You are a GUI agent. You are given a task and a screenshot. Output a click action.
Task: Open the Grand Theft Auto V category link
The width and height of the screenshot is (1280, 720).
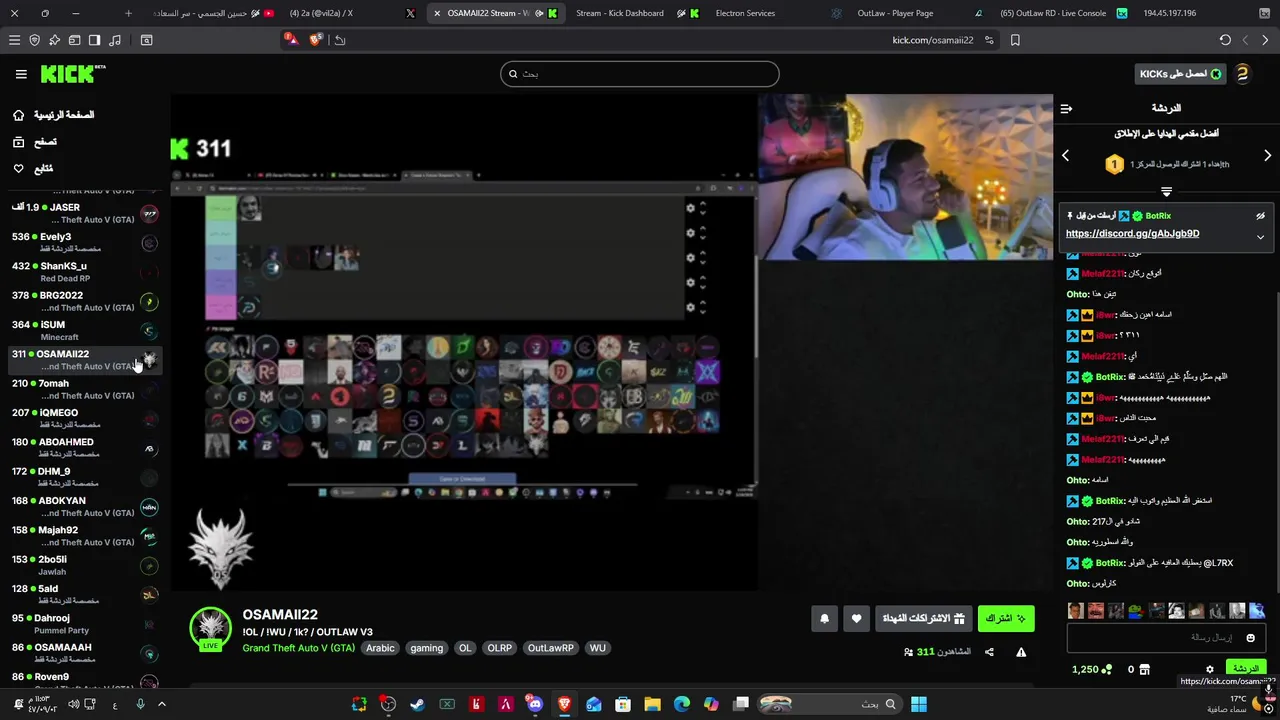click(298, 648)
